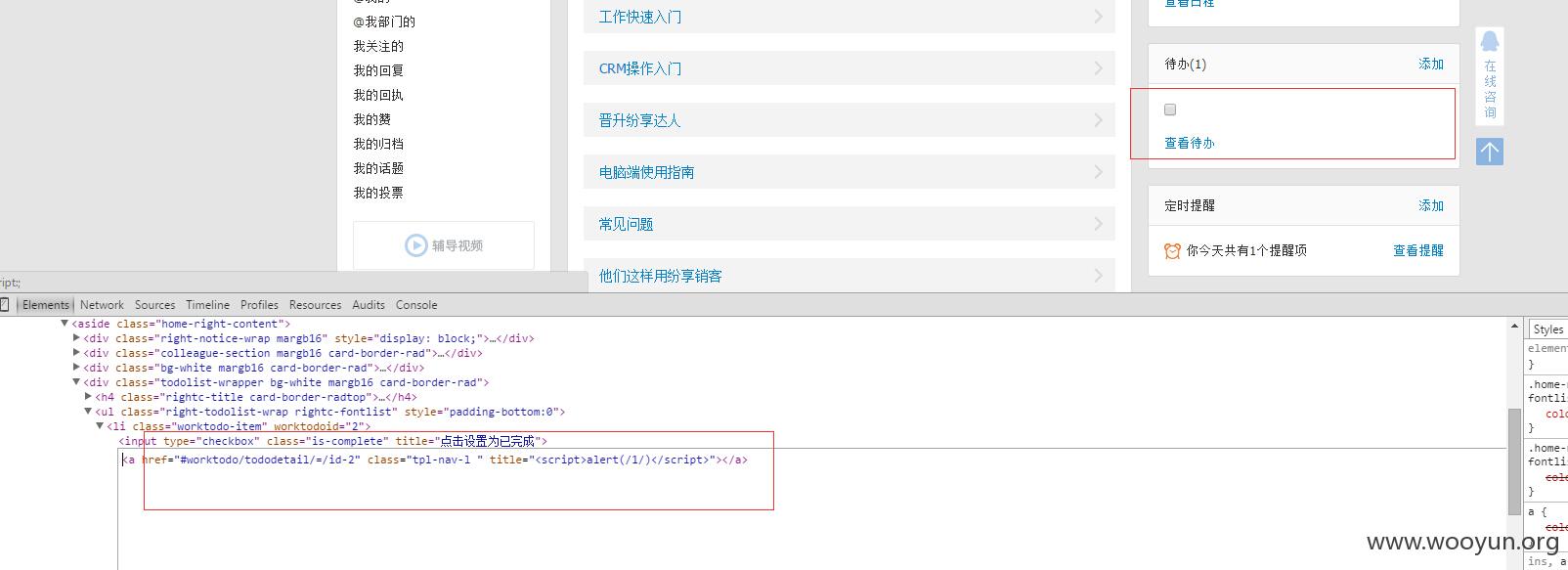Open the Console tab
This screenshot has width=1568, height=570.
point(416,305)
